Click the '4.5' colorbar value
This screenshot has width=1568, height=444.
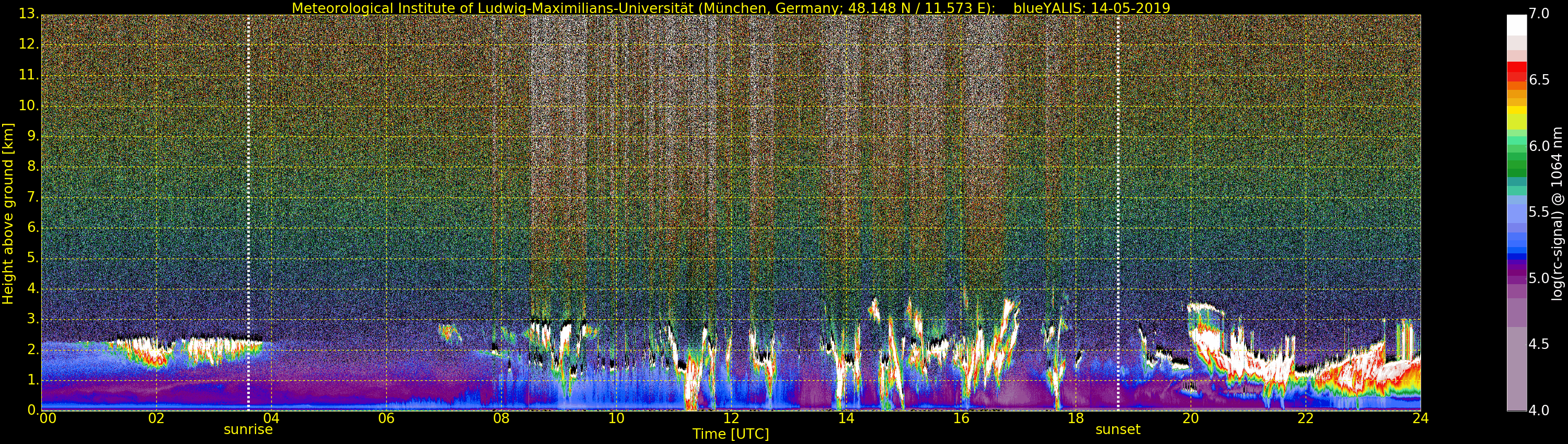tap(1539, 344)
